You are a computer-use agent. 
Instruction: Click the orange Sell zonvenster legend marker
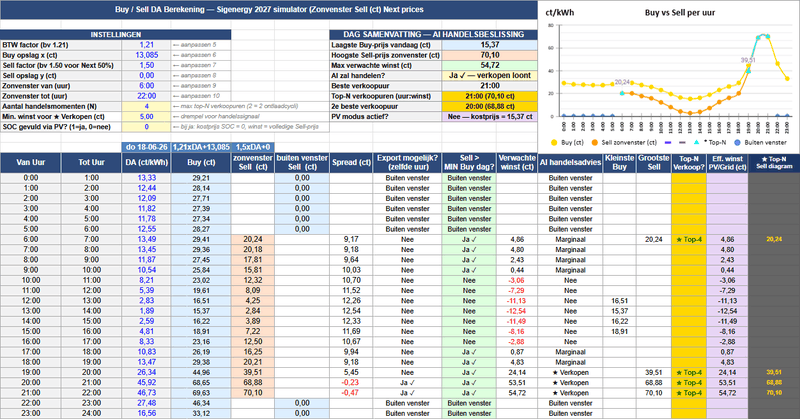coord(594,143)
